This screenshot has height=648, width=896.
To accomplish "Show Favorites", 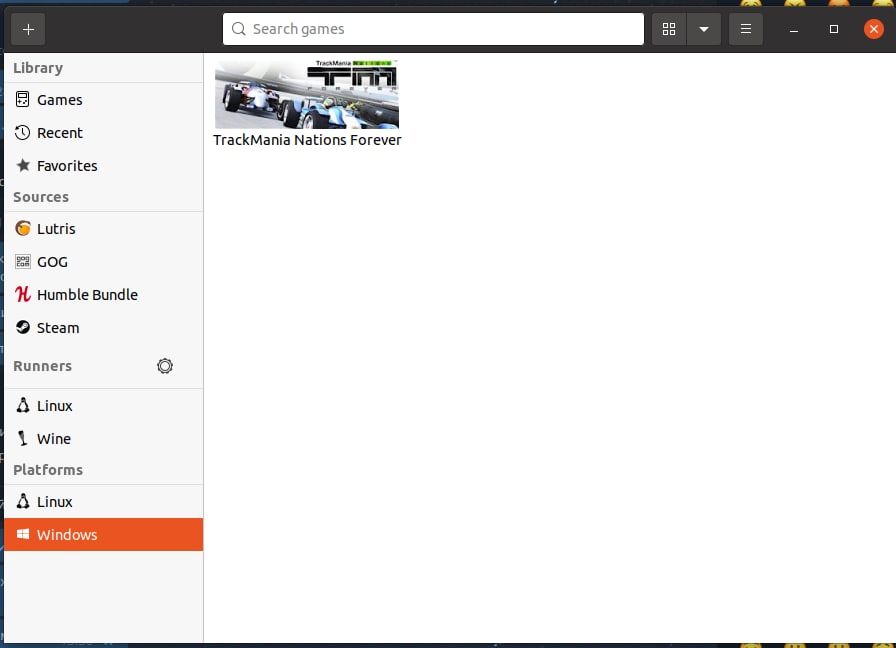I will (x=103, y=166).
